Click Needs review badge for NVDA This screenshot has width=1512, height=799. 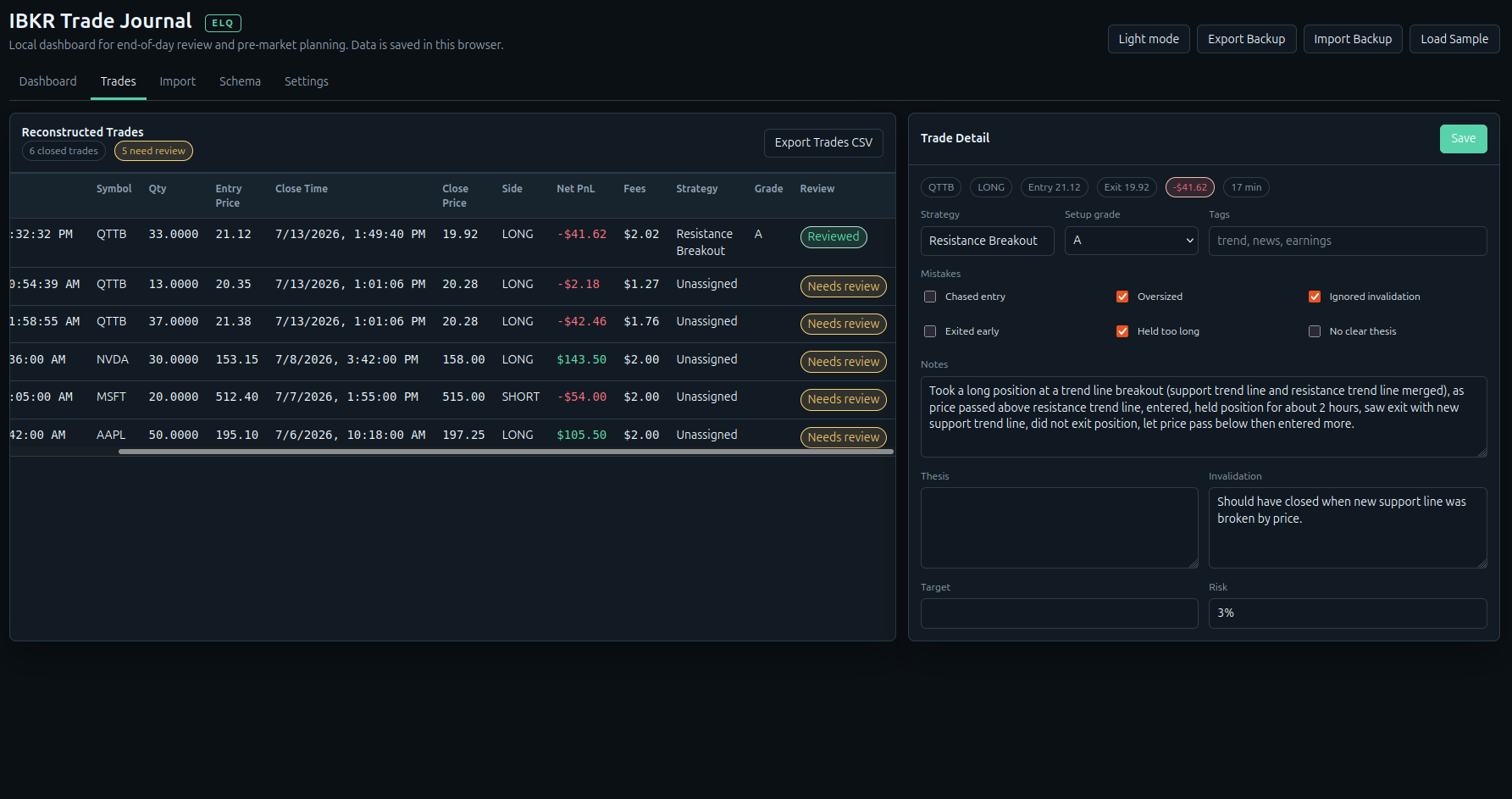[x=844, y=362]
